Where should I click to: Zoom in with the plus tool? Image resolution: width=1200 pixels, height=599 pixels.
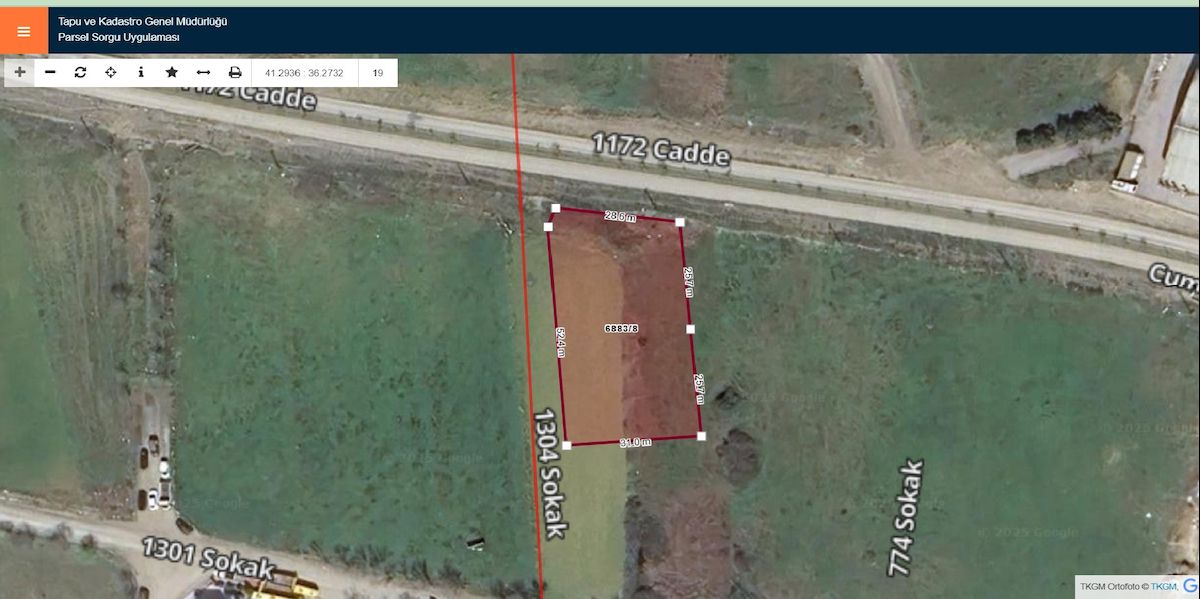point(20,72)
